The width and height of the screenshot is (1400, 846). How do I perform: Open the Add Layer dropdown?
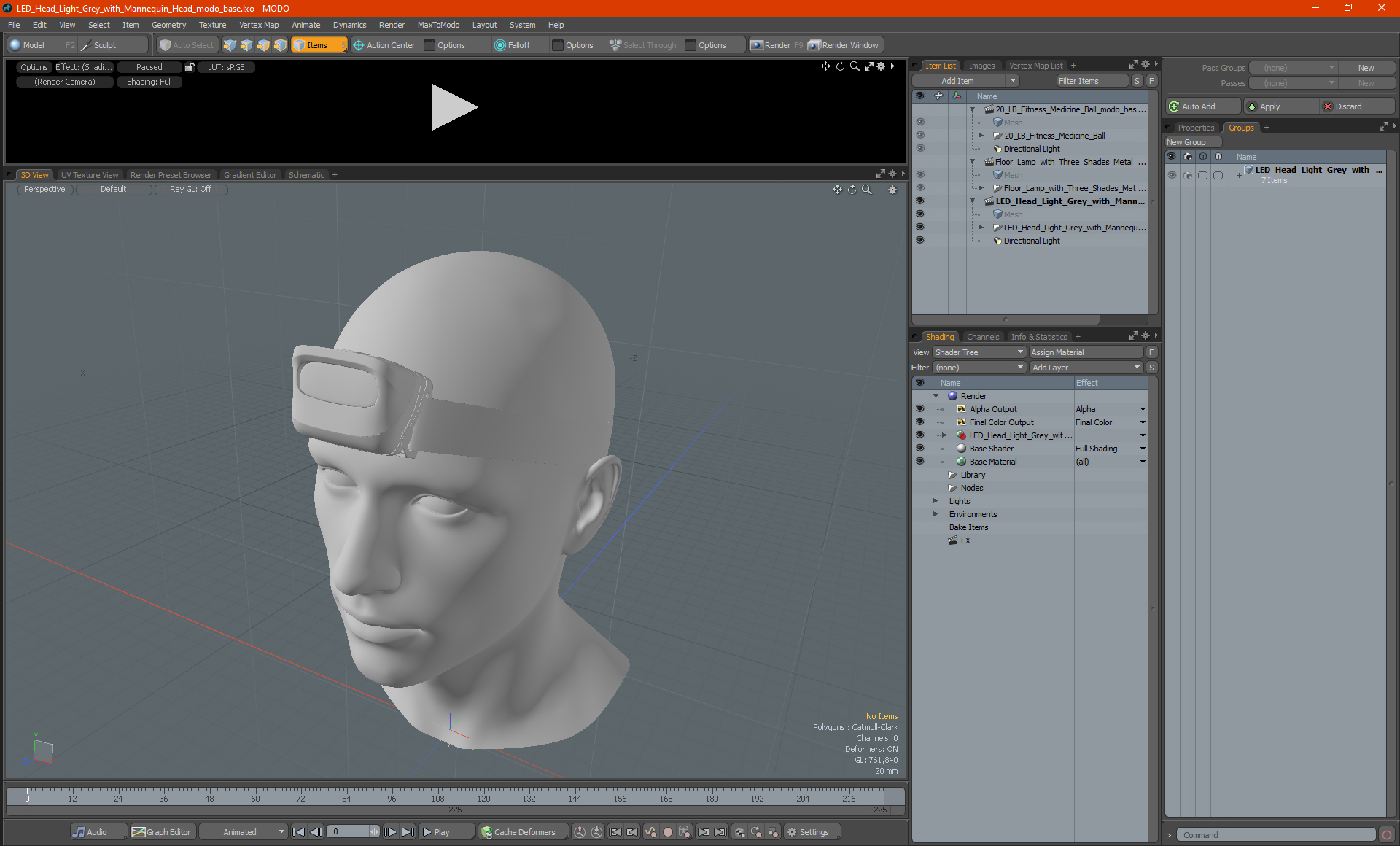pos(1086,368)
